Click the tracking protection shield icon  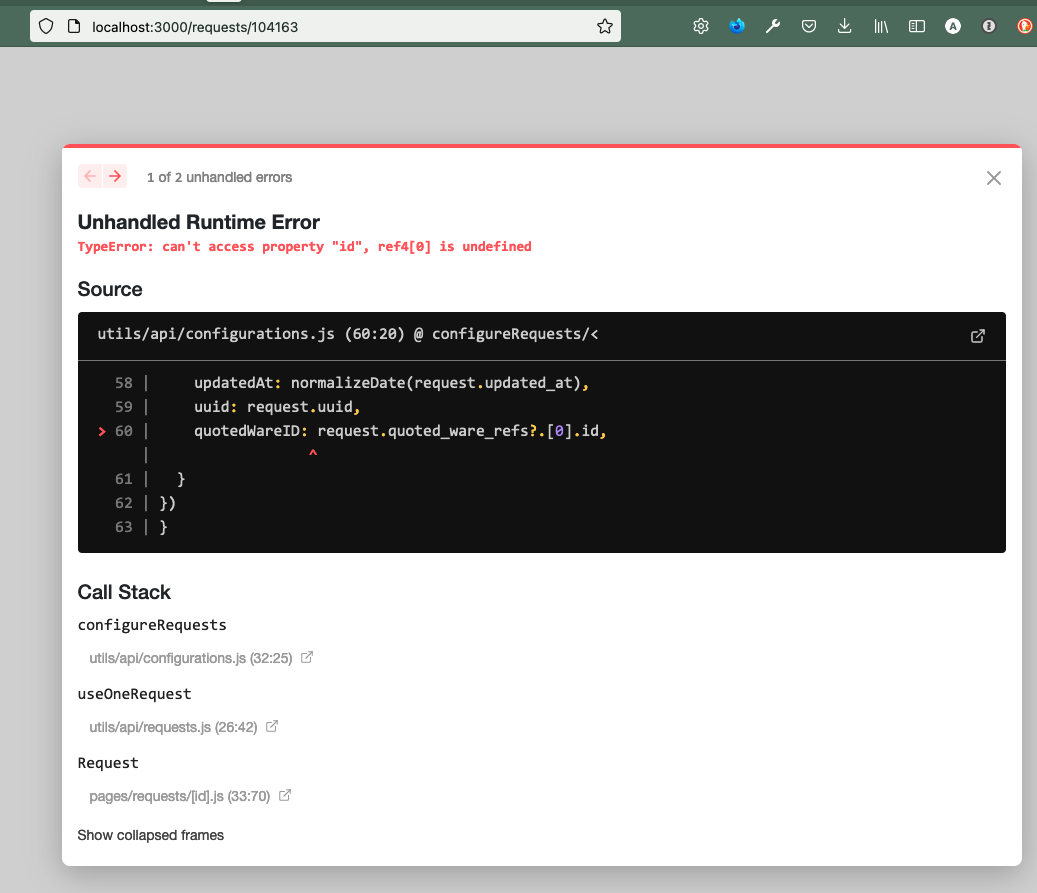click(x=46, y=26)
